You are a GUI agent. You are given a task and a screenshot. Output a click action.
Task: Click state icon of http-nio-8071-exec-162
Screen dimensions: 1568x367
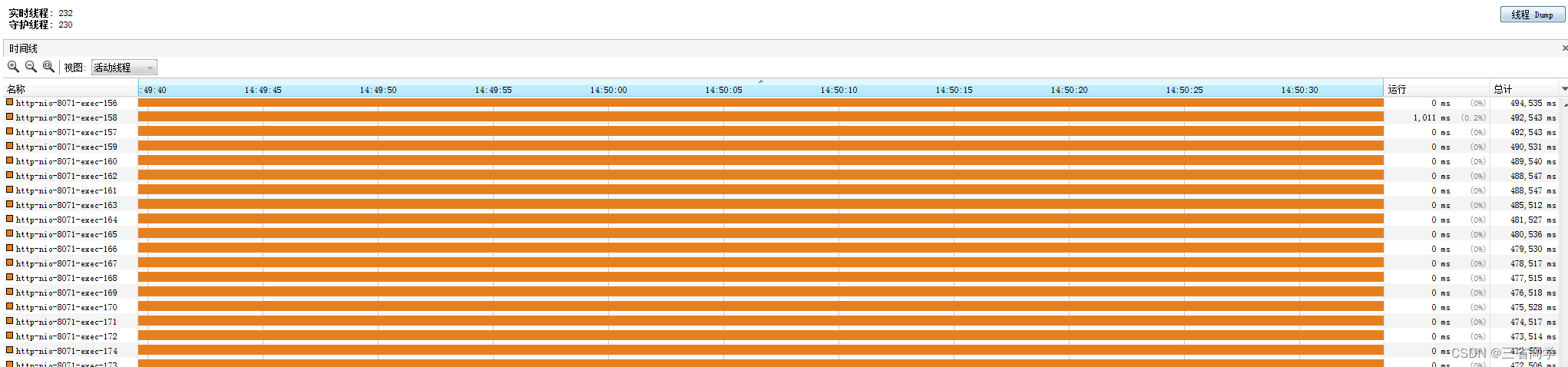tap(10, 175)
